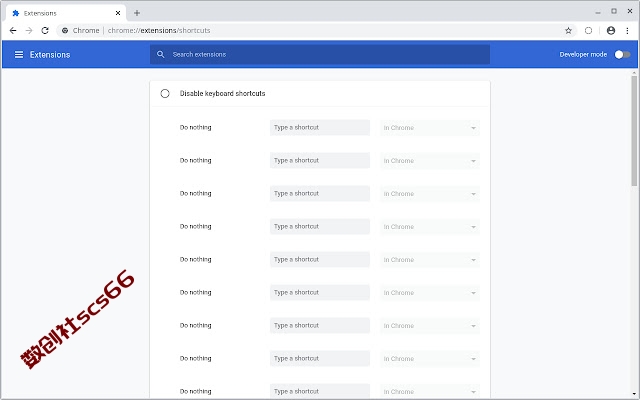Focus the first Type a shortcut field
Viewport: 640px width, 400px height.
point(320,127)
